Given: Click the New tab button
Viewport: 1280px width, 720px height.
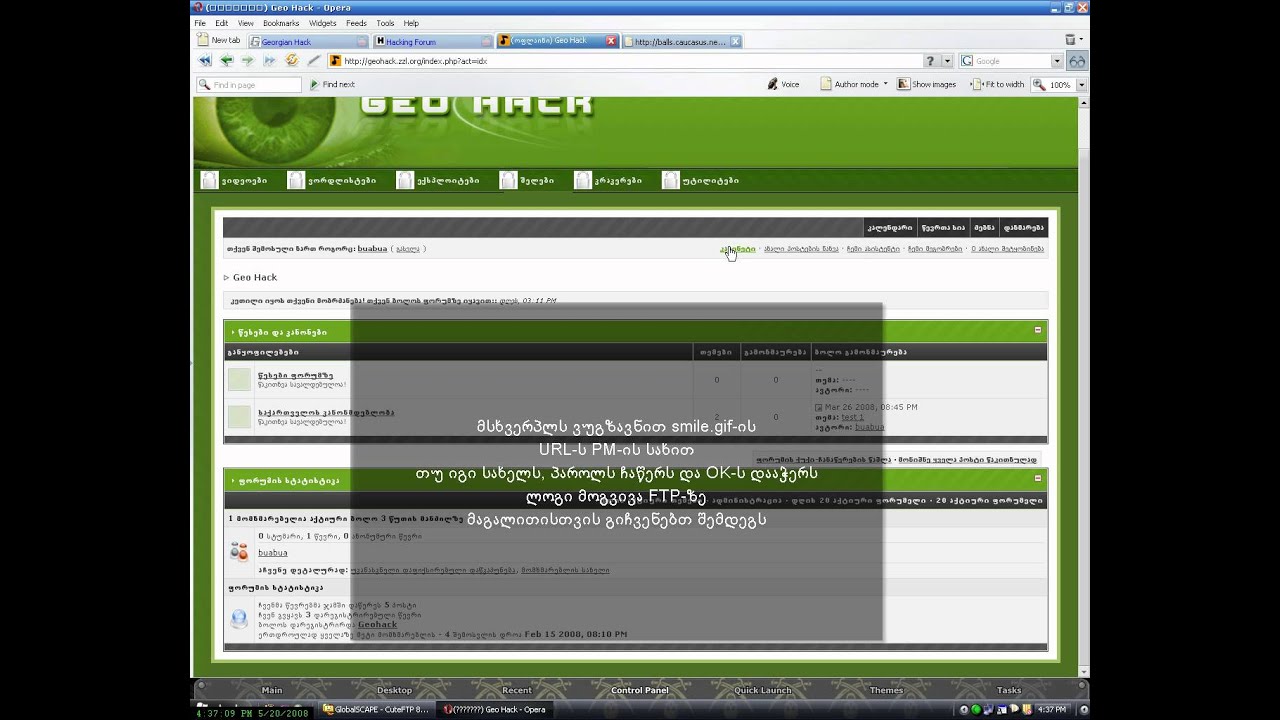Looking at the screenshot, I should [218, 40].
